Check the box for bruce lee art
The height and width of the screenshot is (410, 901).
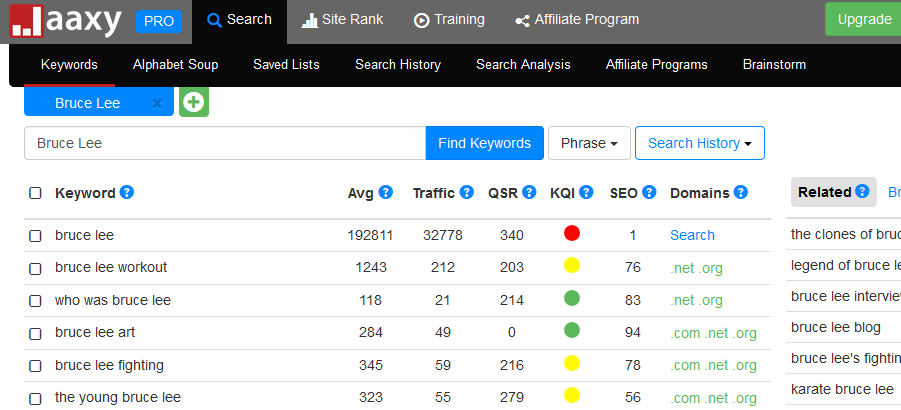[x=36, y=333]
